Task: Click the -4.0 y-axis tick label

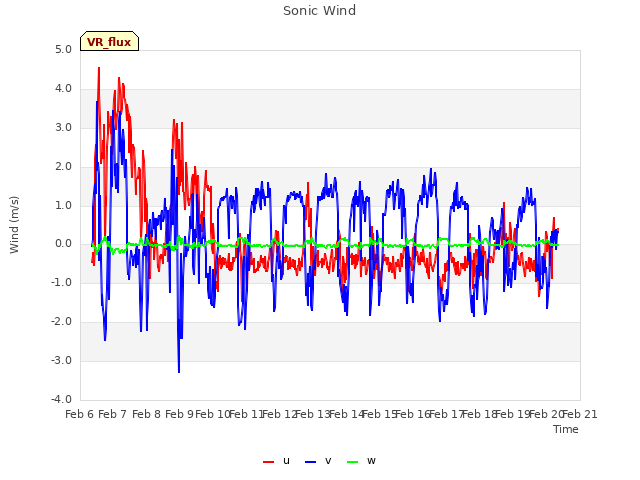Action: (x=61, y=399)
